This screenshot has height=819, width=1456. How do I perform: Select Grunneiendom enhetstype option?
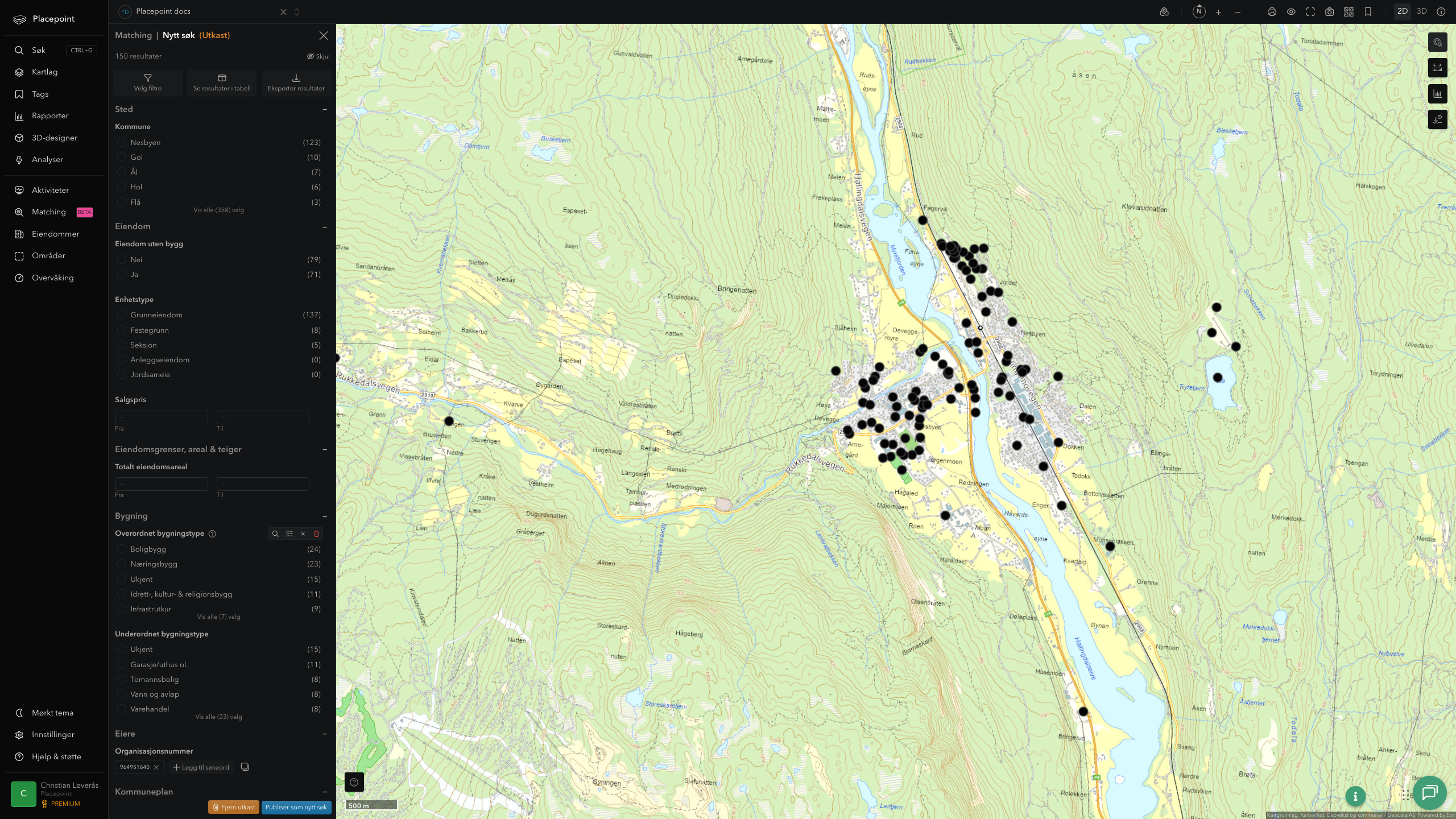tap(121, 315)
